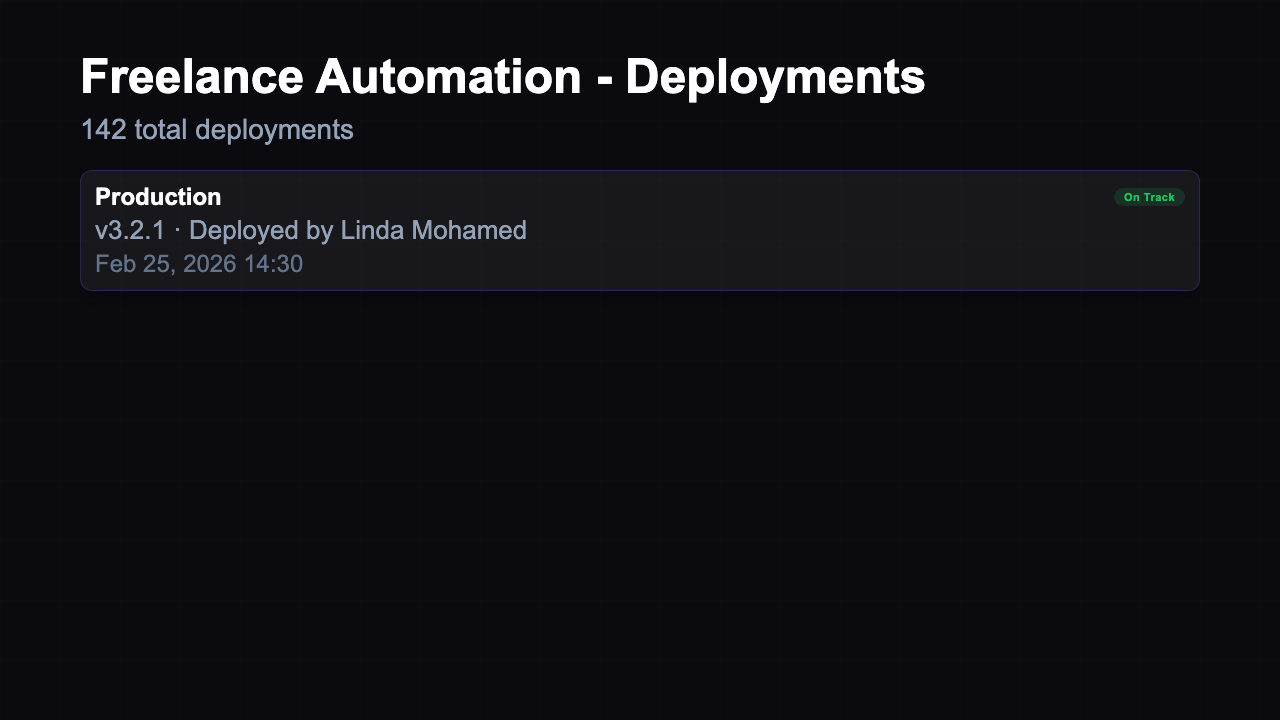Select the deployment timestamp row

(x=198, y=263)
